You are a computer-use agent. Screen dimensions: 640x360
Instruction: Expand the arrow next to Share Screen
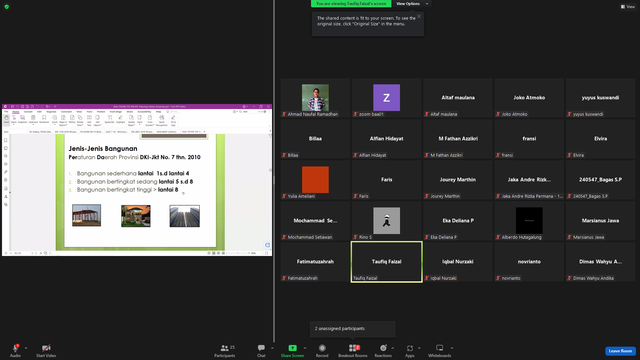305,348
